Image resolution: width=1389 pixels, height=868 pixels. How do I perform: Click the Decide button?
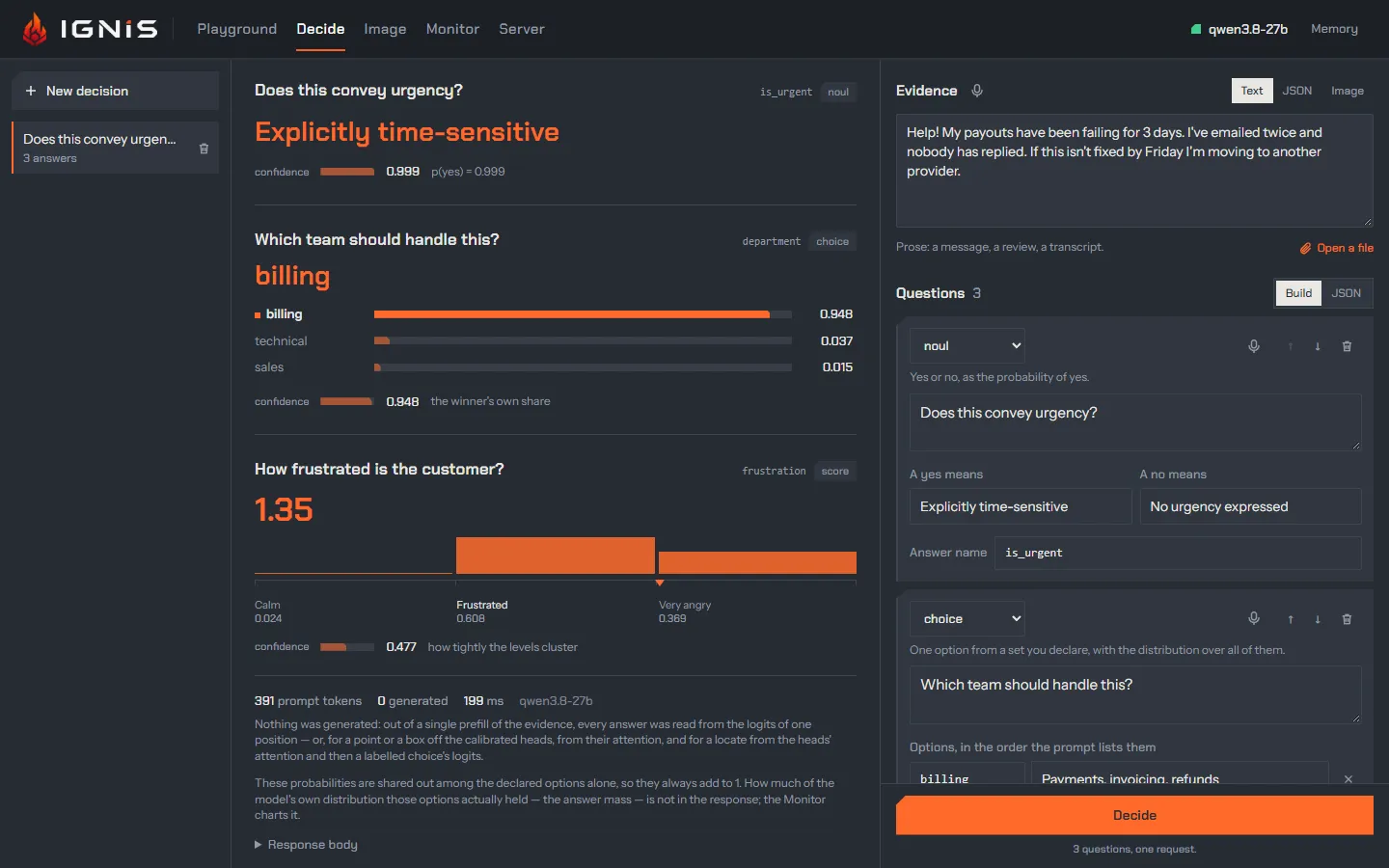click(x=1134, y=815)
